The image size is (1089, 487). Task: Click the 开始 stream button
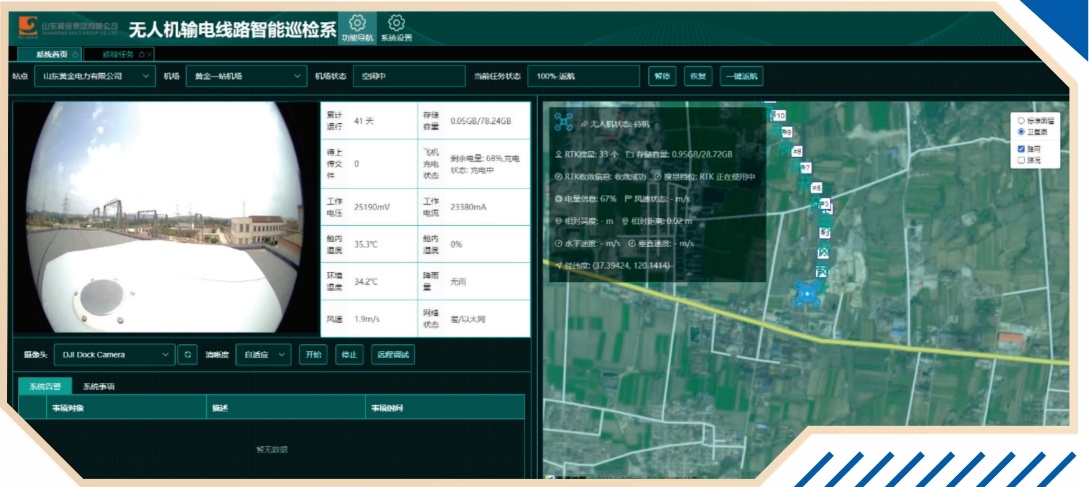click(x=313, y=354)
